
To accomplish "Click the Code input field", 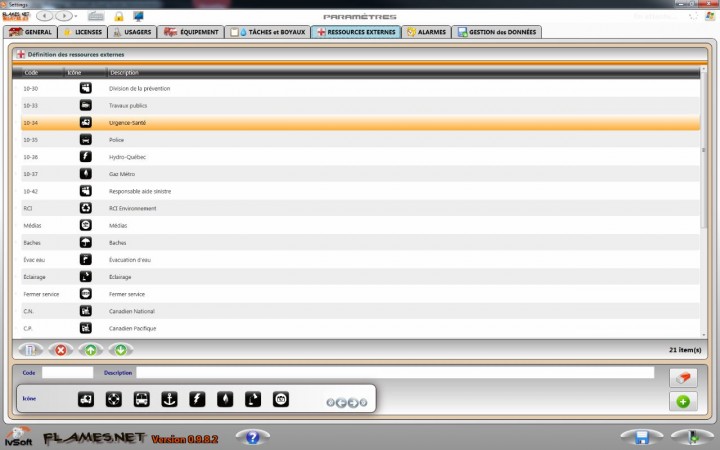I will click(67, 372).
